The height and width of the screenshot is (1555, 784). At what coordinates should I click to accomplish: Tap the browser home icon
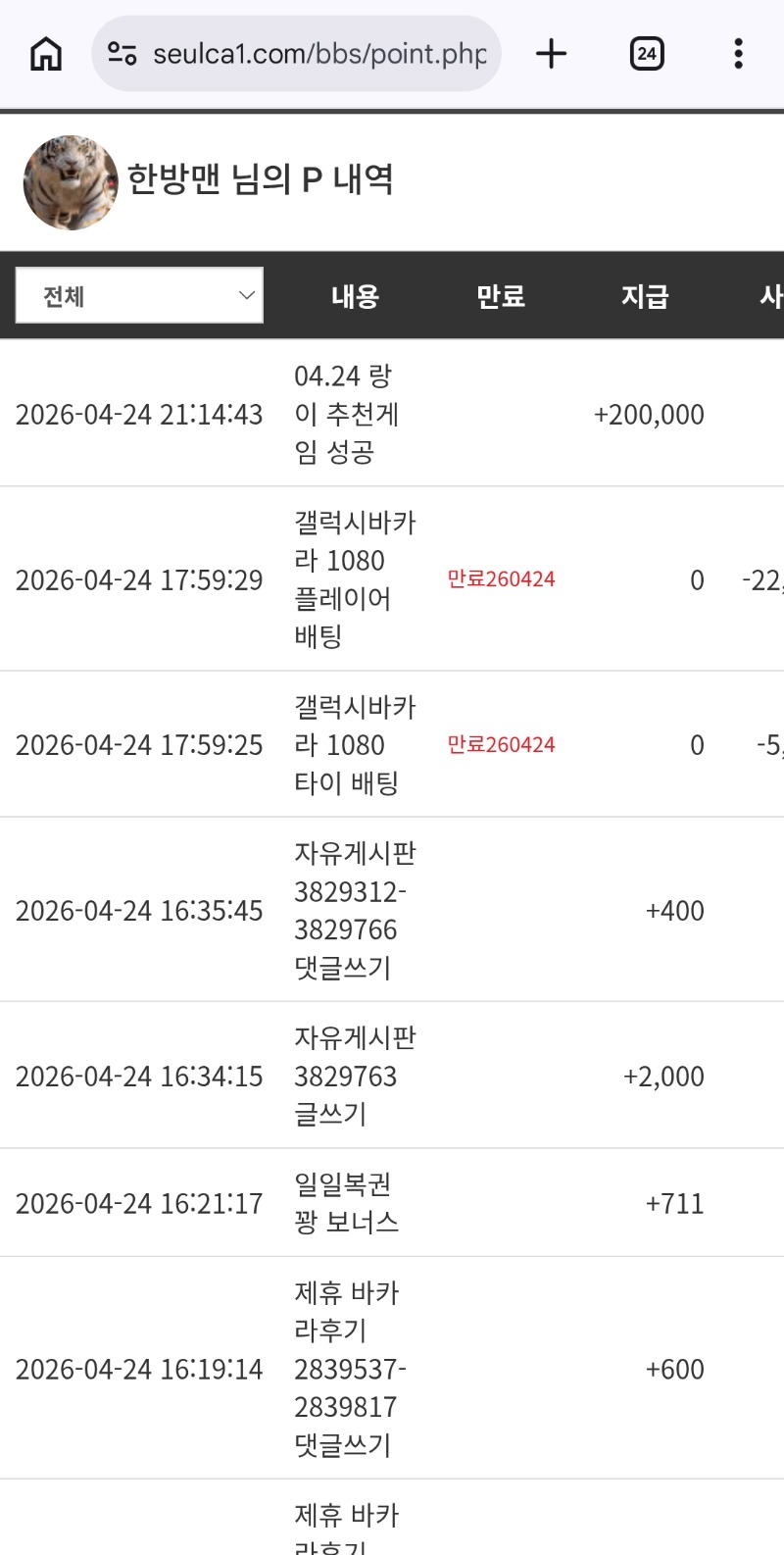tap(46, 54)
